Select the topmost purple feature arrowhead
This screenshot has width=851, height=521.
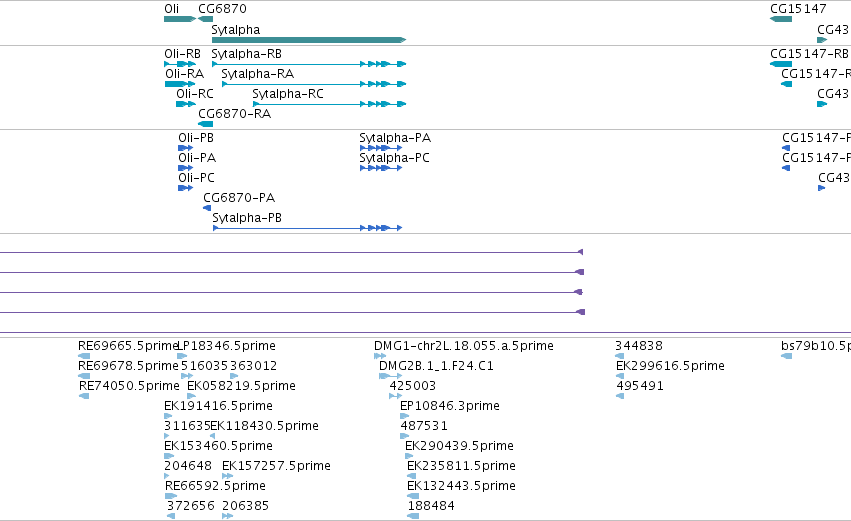click(580, 252)
